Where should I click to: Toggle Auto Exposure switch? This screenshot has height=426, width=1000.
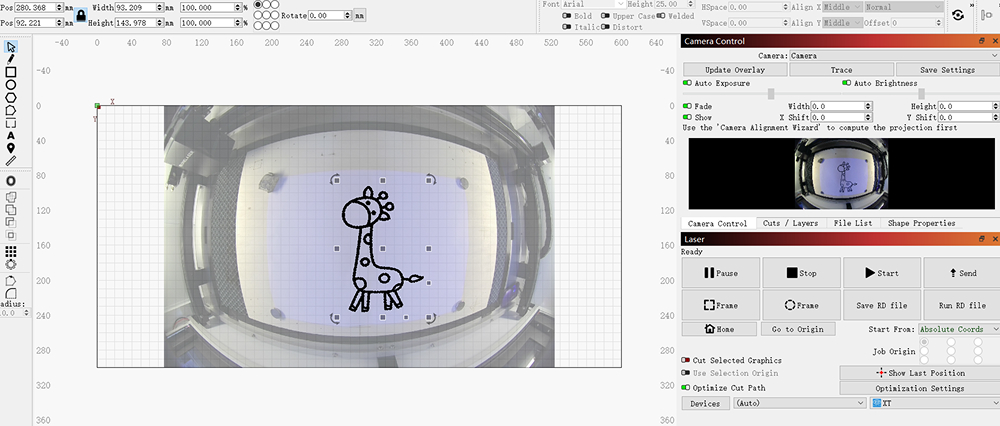point(687,83)
